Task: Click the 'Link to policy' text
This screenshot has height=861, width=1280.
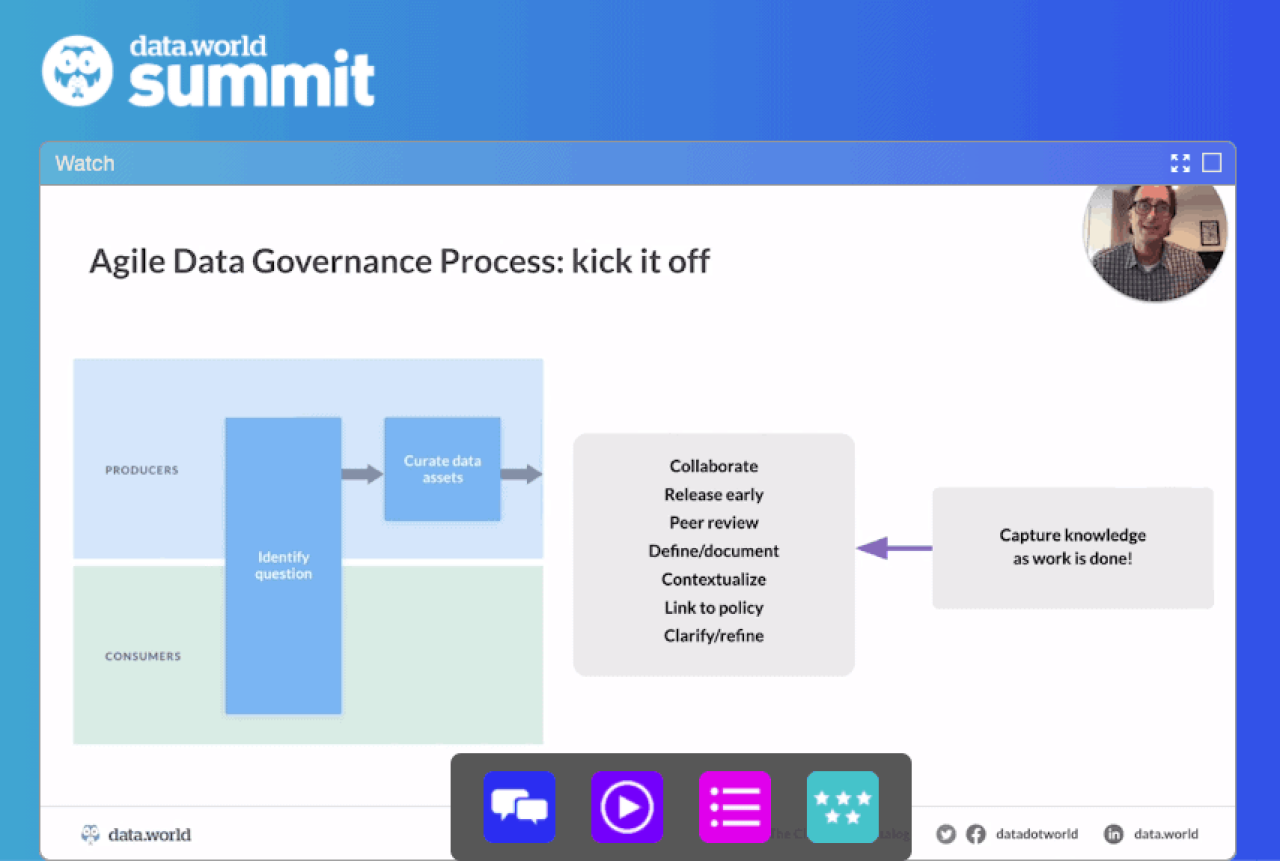Action: [x=714, y=607]
